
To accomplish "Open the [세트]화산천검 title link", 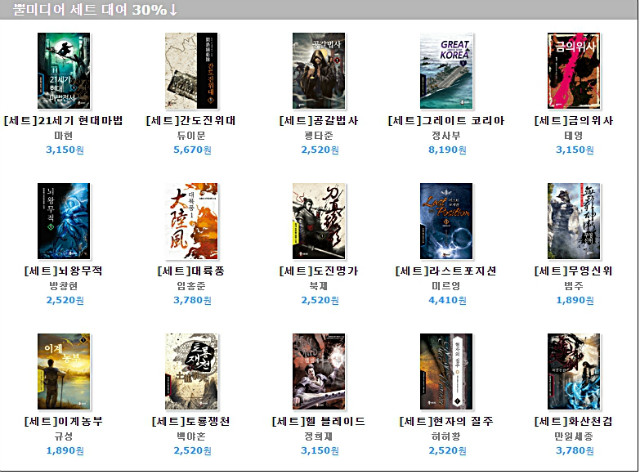I will tap(573, 421).
